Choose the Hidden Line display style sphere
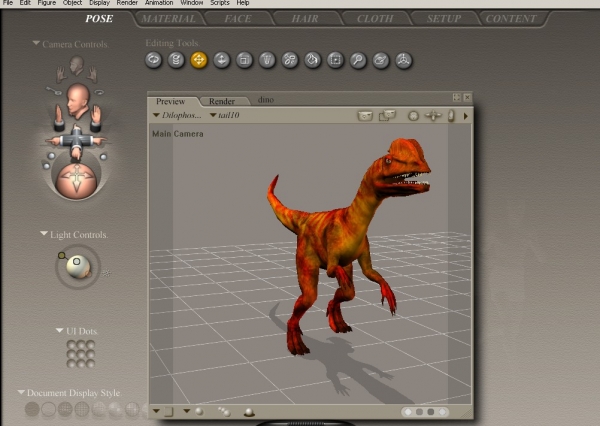 82,409
